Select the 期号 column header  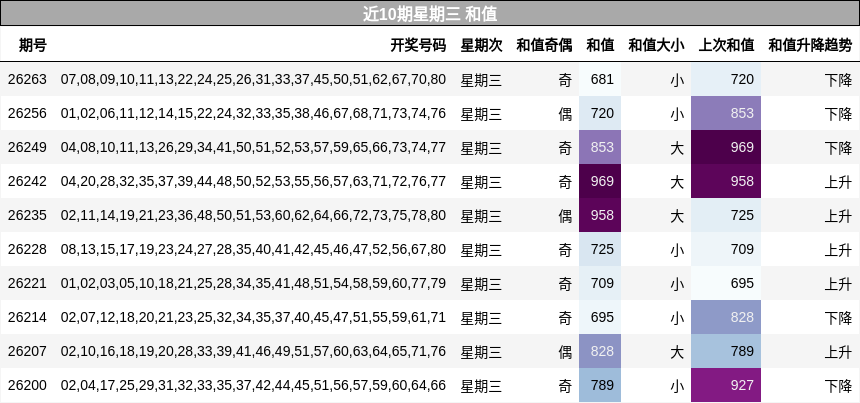coord(33,45)
